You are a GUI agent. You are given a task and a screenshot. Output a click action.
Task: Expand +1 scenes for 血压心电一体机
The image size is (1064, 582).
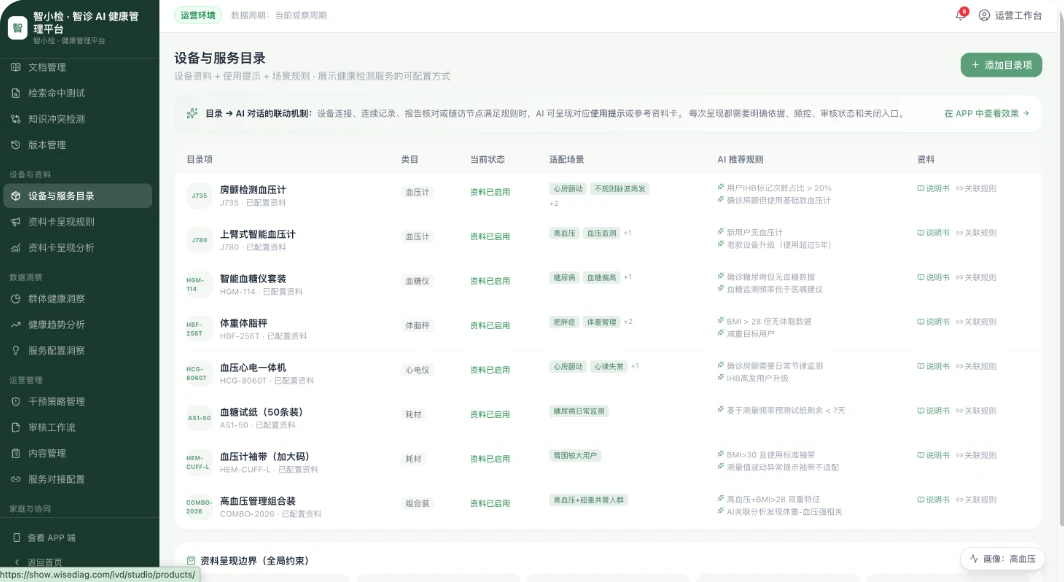[x=635, y=366]
